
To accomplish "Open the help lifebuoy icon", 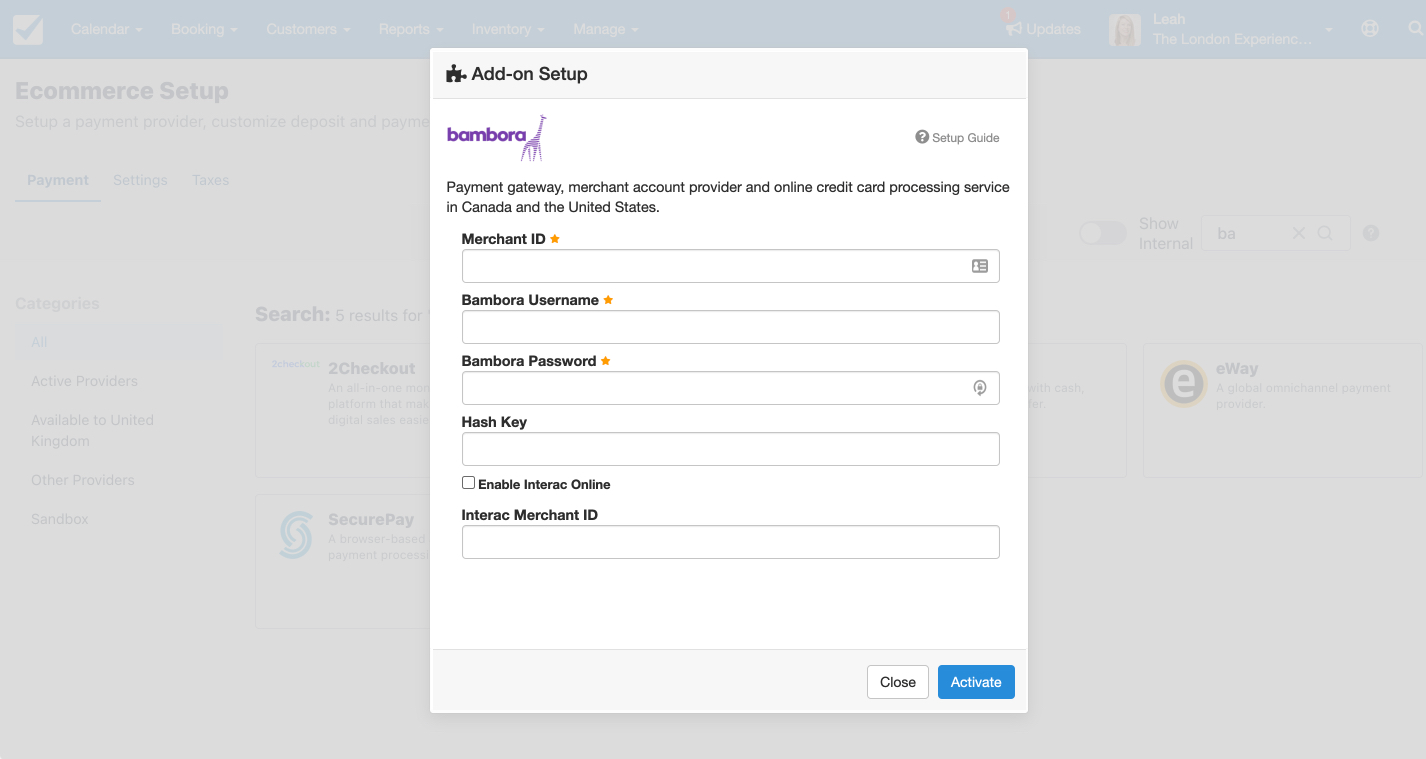I will tap(1370, 29).
